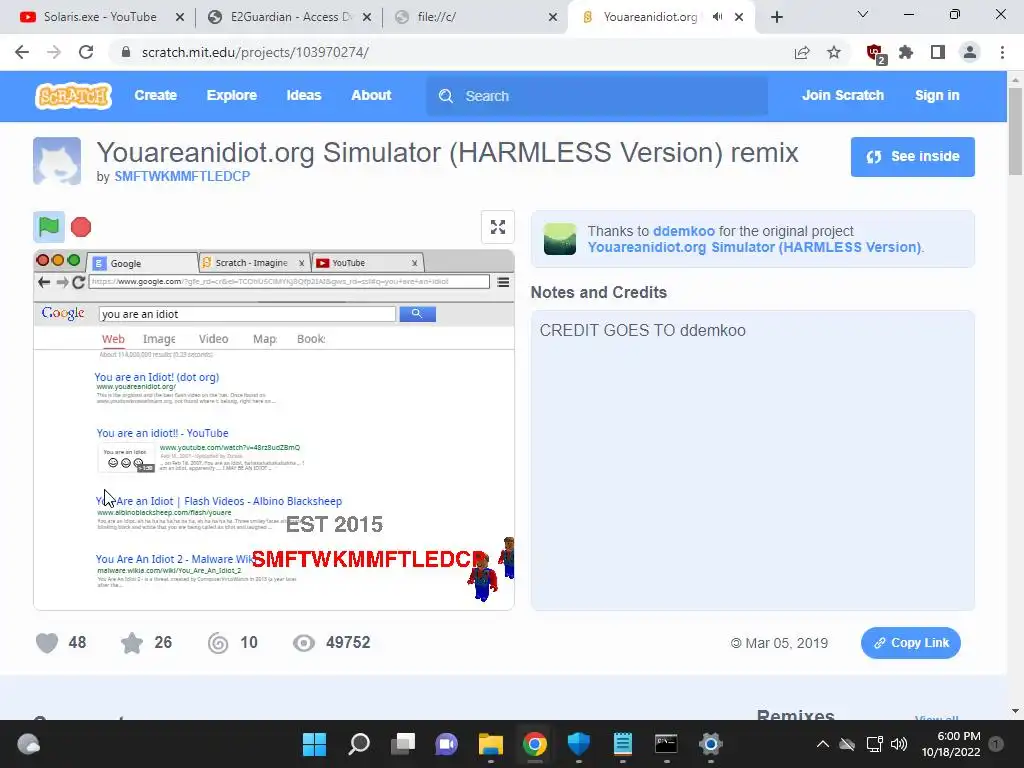Viewport: 1024px width, 768px height.
Task: Click the page vertical scrollbar thumb
Action: pyautogui.click(x=1015, y=131)
